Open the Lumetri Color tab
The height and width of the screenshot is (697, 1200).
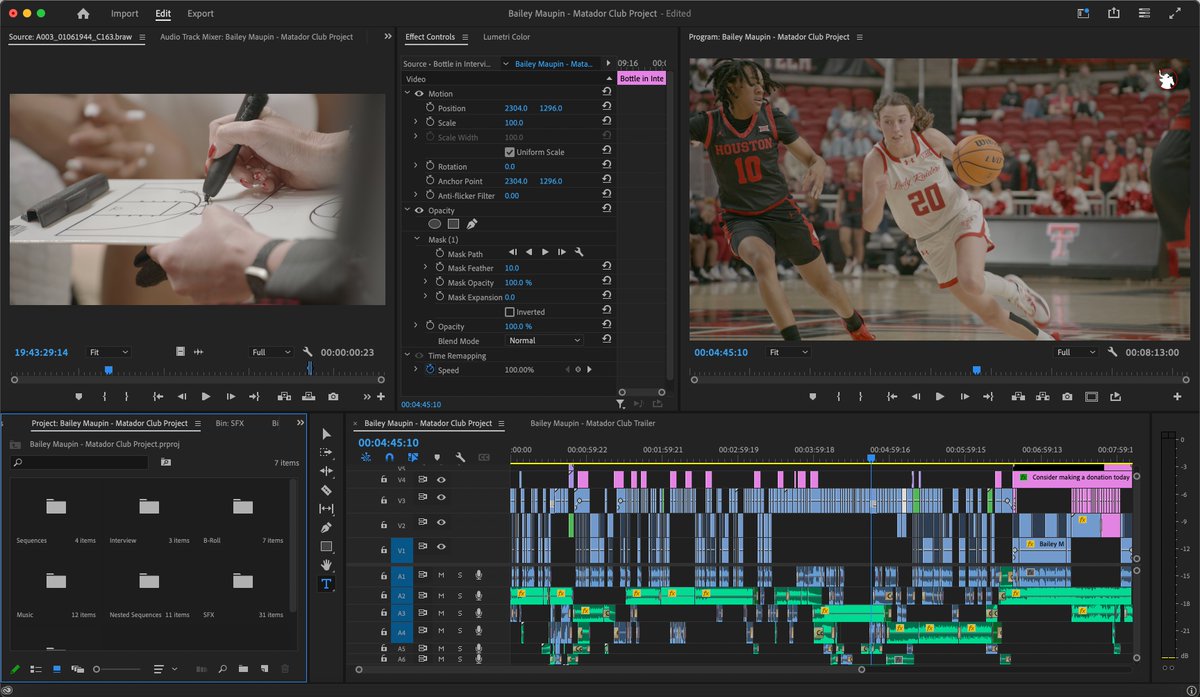[x=506, y=37]
